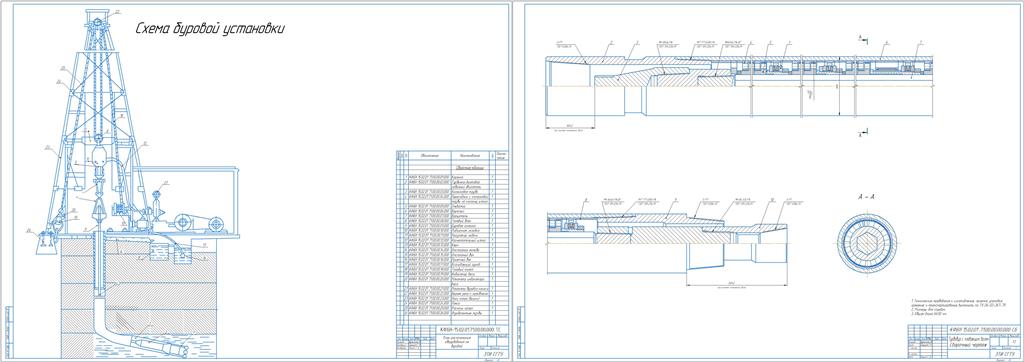Click the title "Схема буровой установки"
The height and width of the screenshot is (362, 1024).
click(x=209, y=29)
